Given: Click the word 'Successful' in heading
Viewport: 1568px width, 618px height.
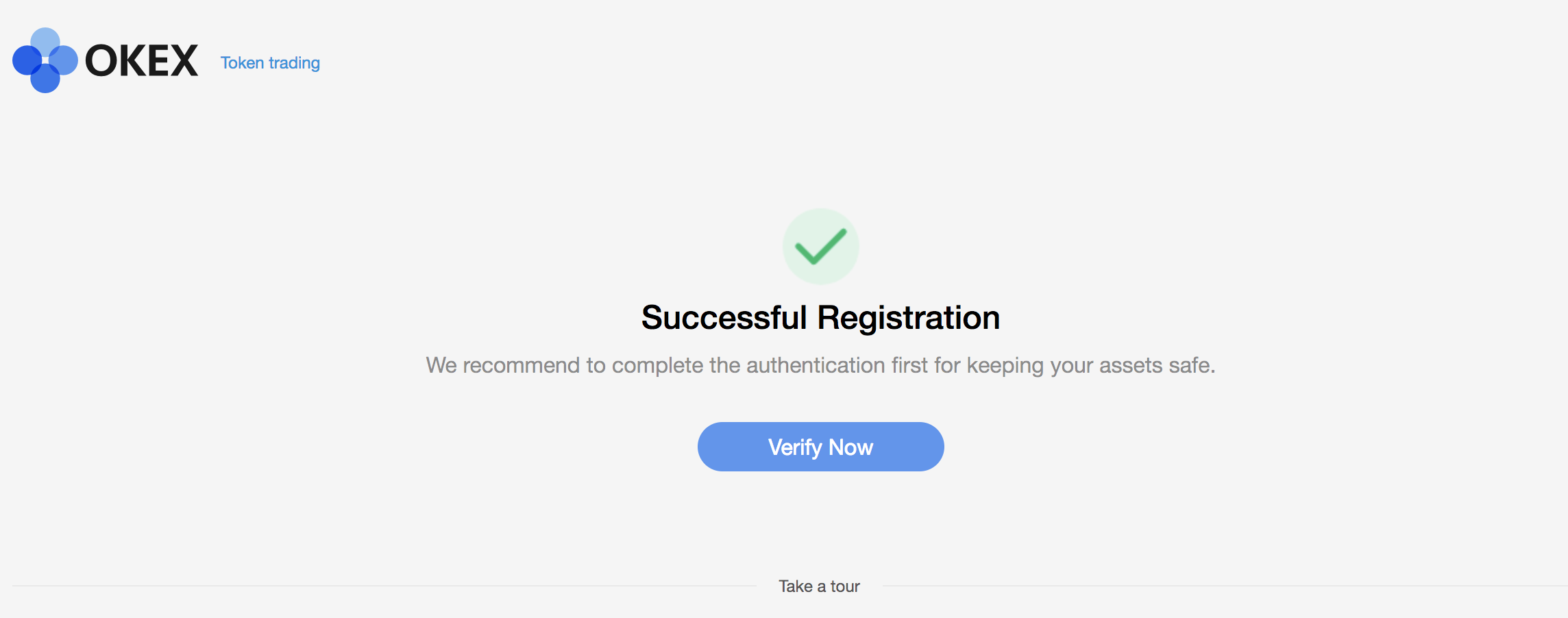Looking at the screenshot, I should click(724, 318).
